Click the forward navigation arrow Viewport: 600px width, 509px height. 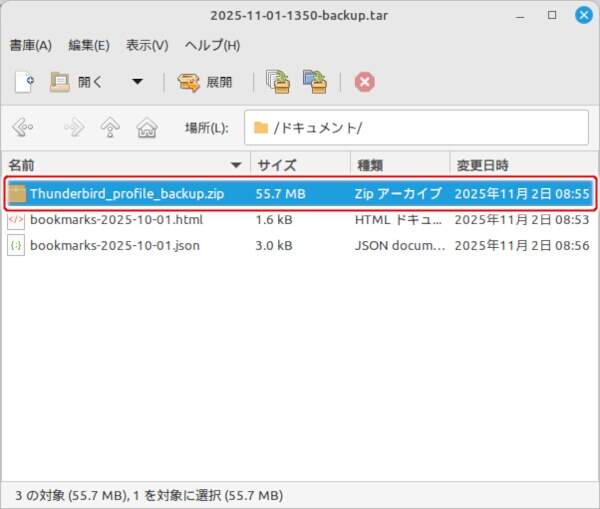tap(74, 128)
